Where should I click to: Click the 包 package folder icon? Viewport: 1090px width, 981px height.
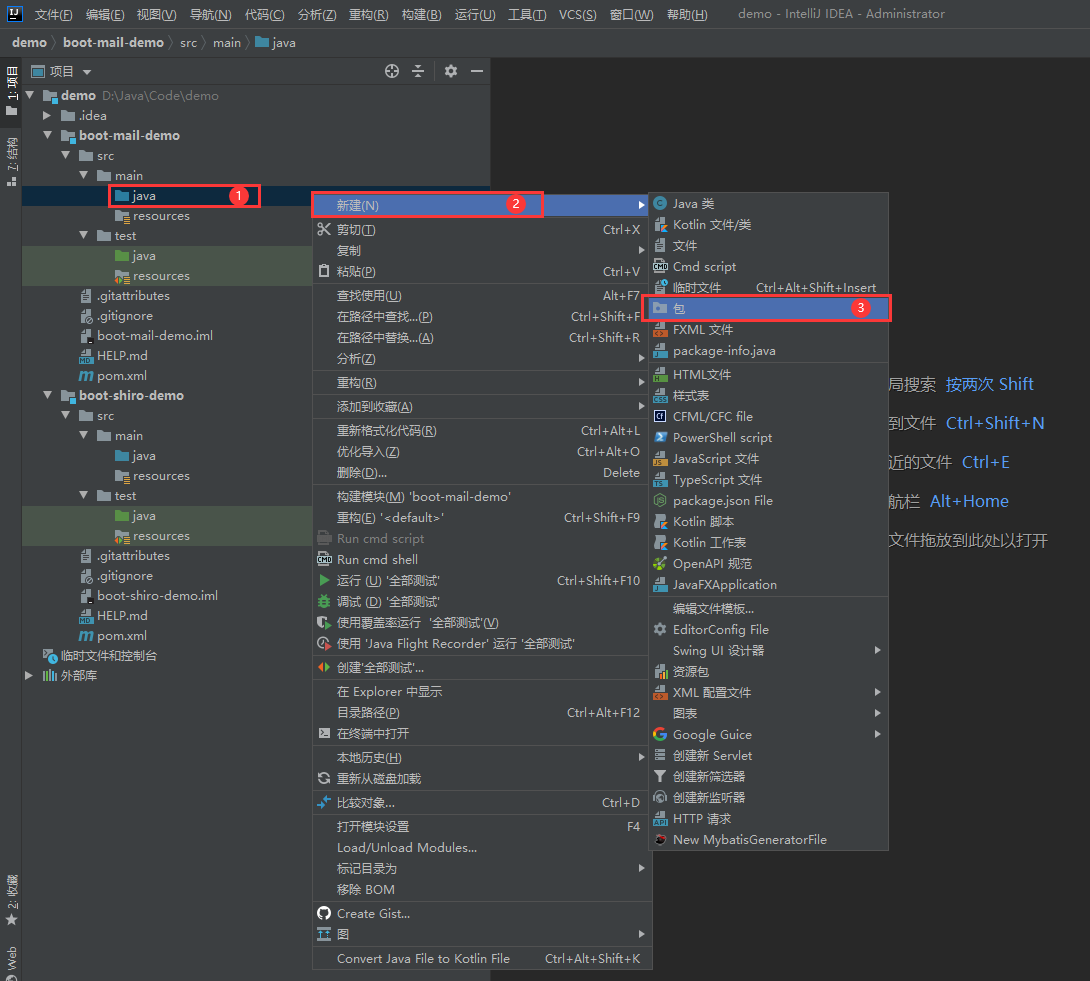pyautogui.click(x=660, y=308)
